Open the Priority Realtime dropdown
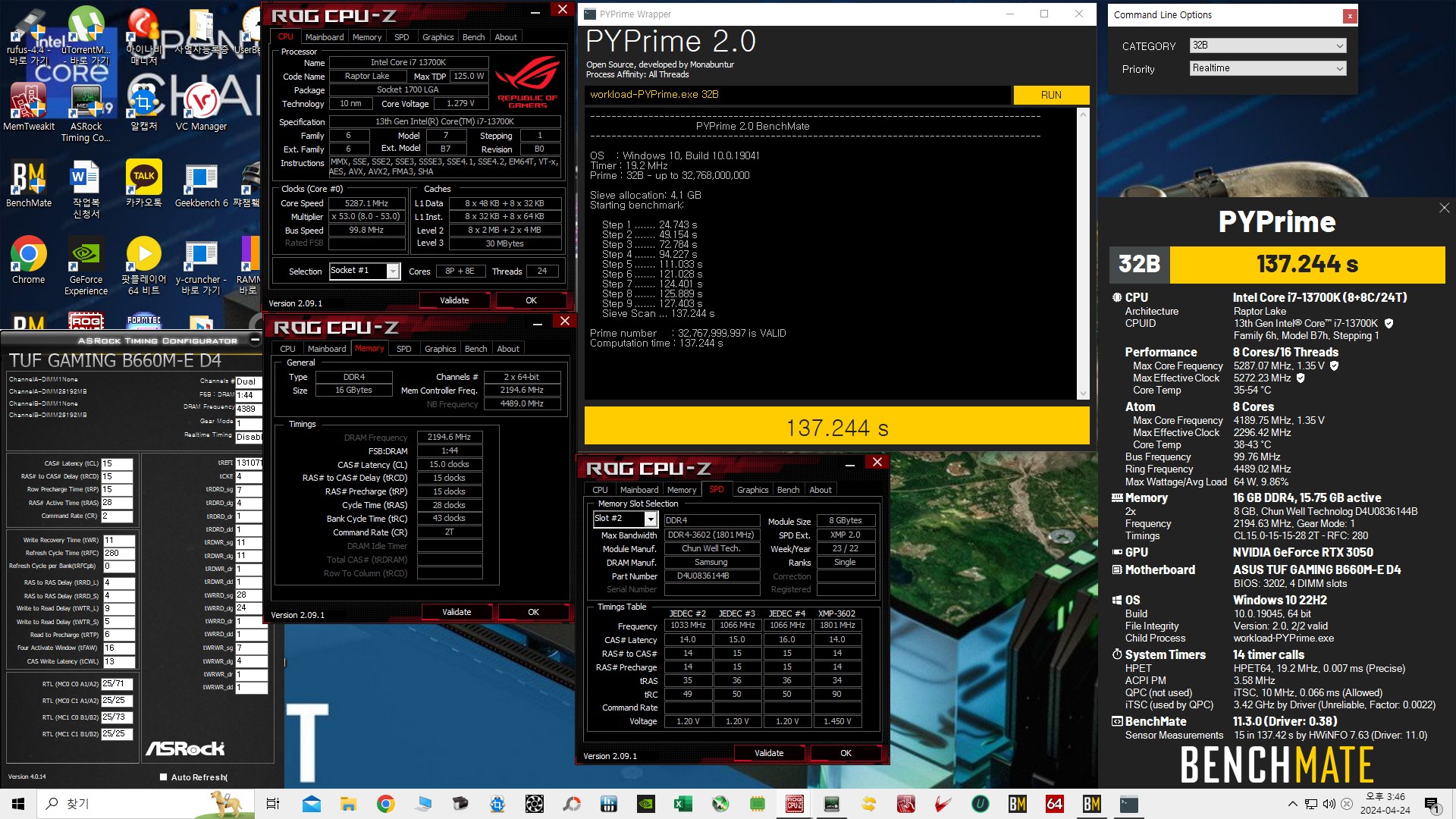Image resolution: width=1456 pixels, height=819 pixels. coord(1268,68)
